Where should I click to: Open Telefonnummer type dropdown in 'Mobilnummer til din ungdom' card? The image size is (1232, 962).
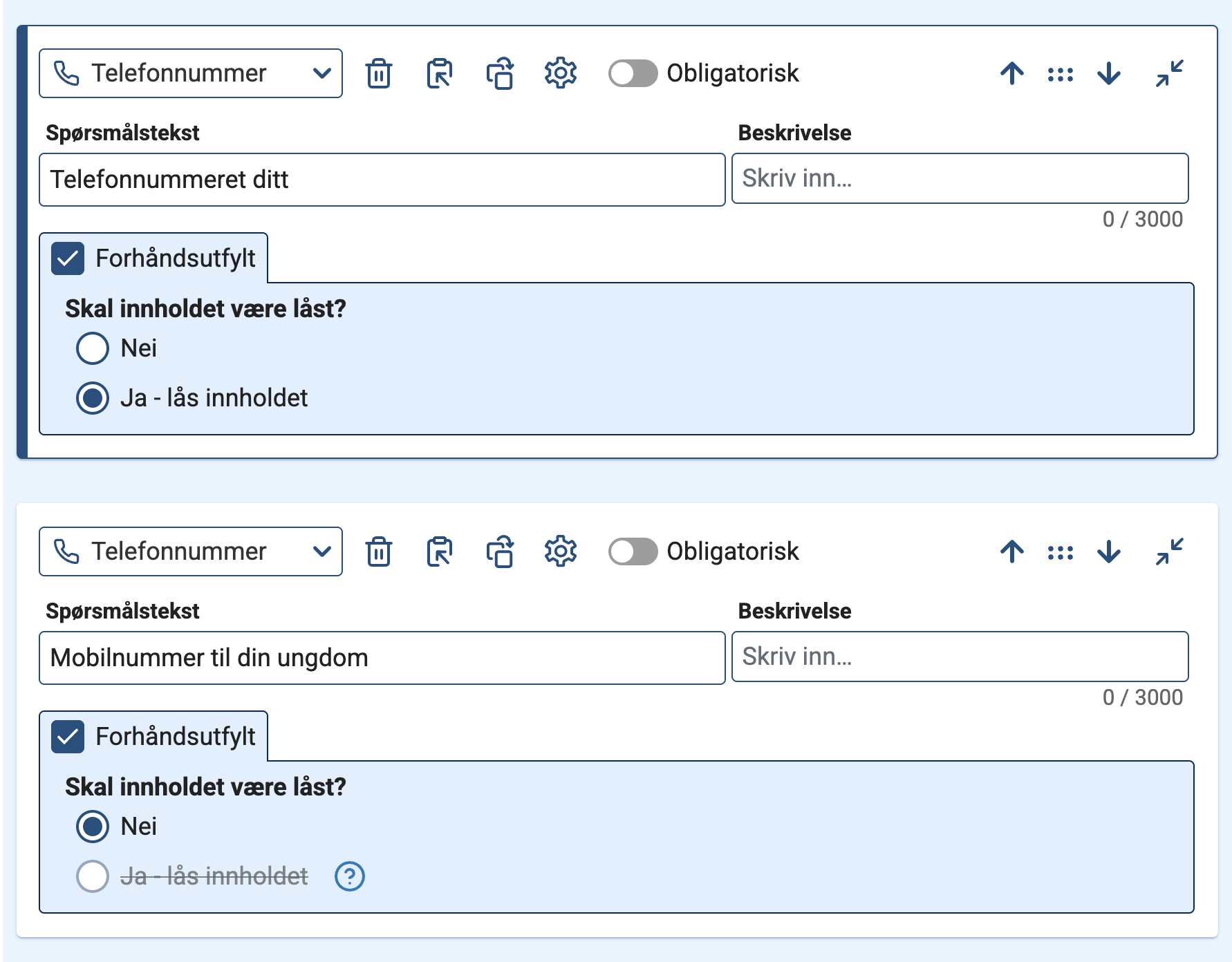191,551
